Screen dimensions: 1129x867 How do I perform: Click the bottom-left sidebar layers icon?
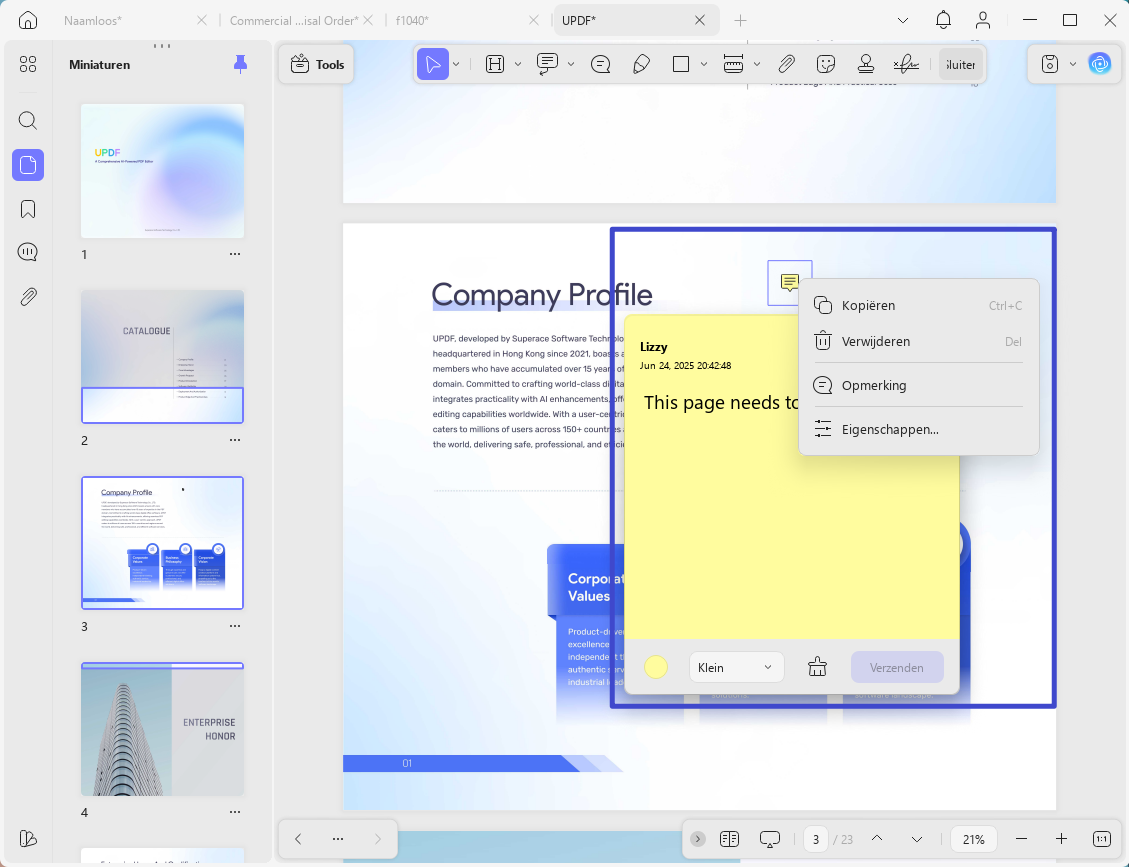point(27,839)
